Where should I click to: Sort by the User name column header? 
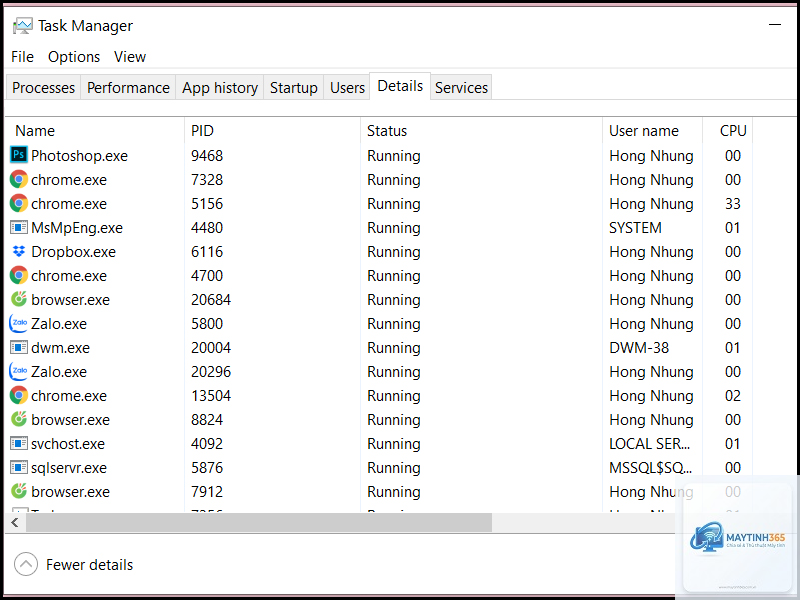pyautogui.click(x=652, y=131)
